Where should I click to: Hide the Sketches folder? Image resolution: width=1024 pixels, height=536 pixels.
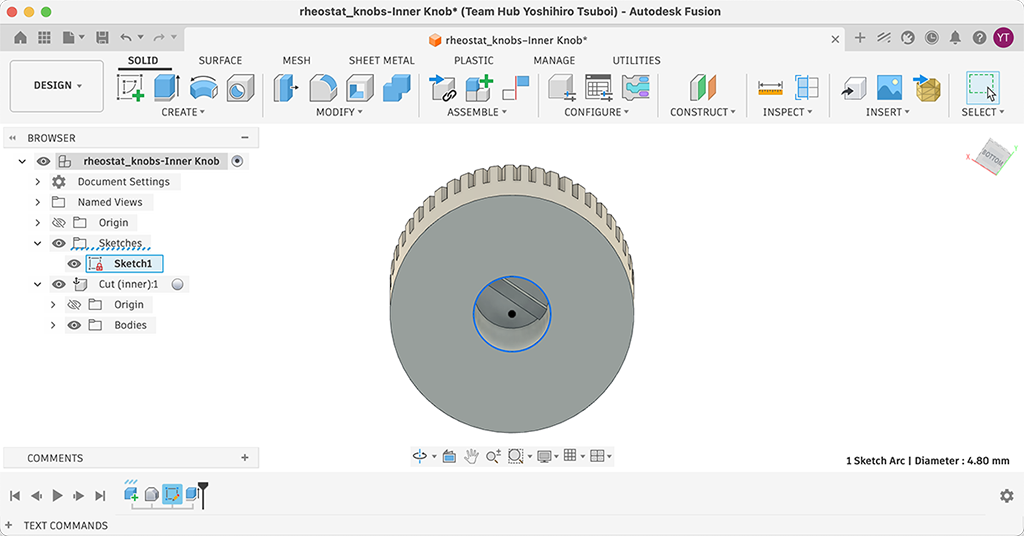(x=59, y=244)
